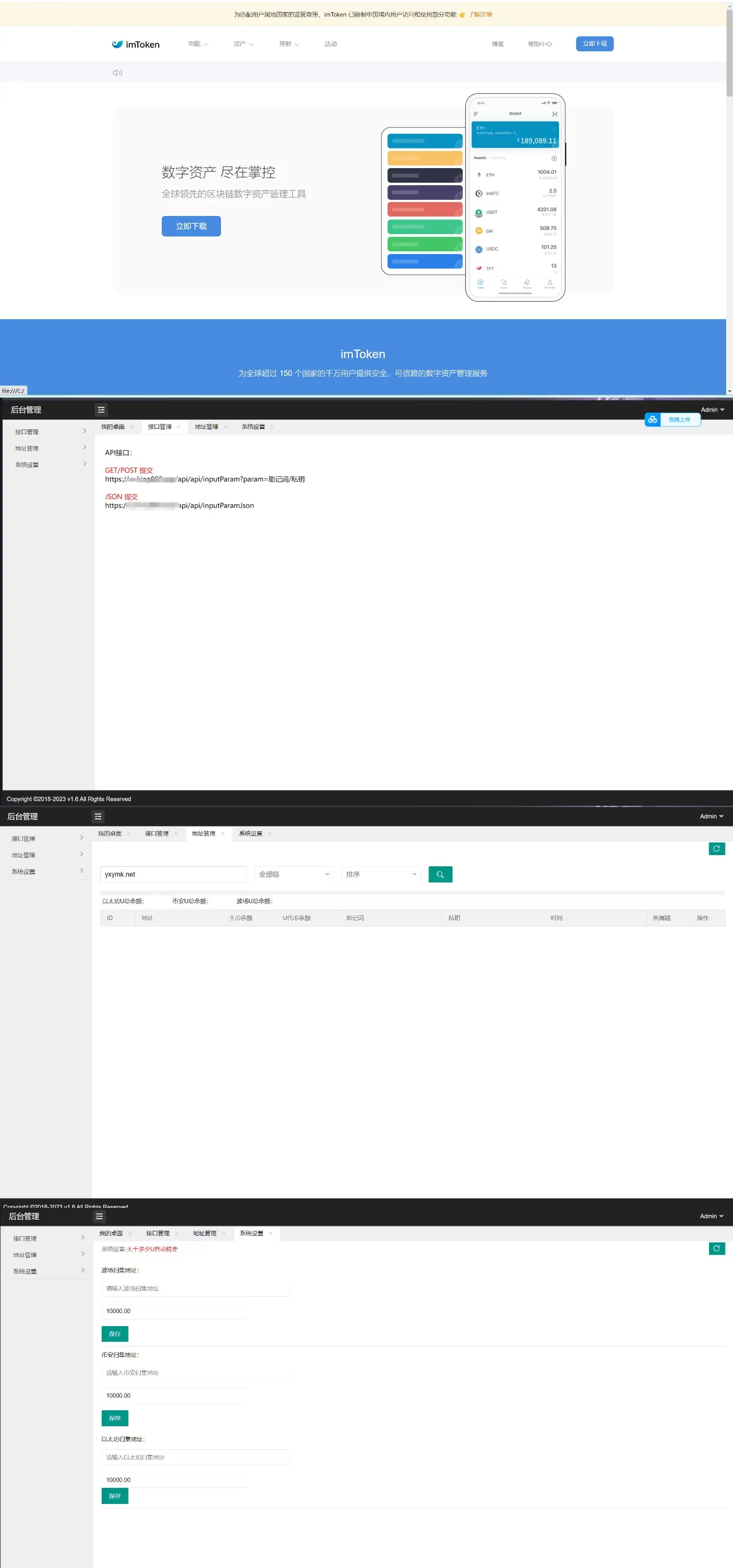Click the search field containing yxymk.net
733x1568 pixels.
click(173, 874)
